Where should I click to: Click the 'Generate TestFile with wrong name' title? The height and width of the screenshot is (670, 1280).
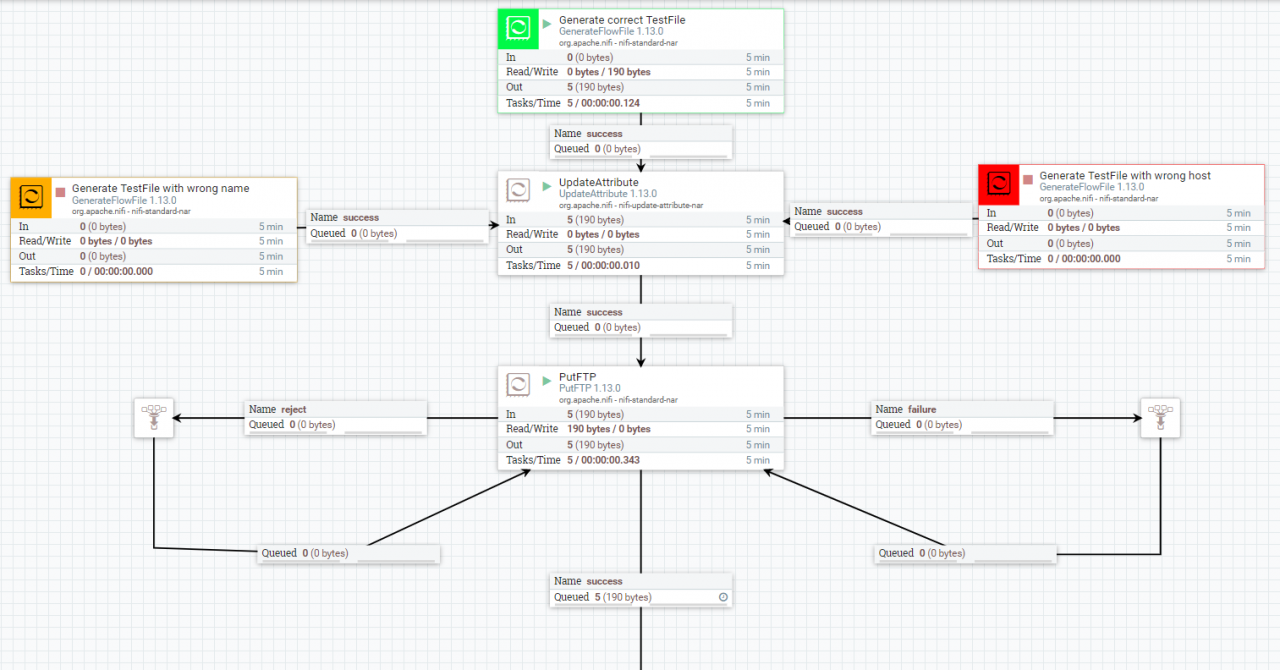point(161,188)
